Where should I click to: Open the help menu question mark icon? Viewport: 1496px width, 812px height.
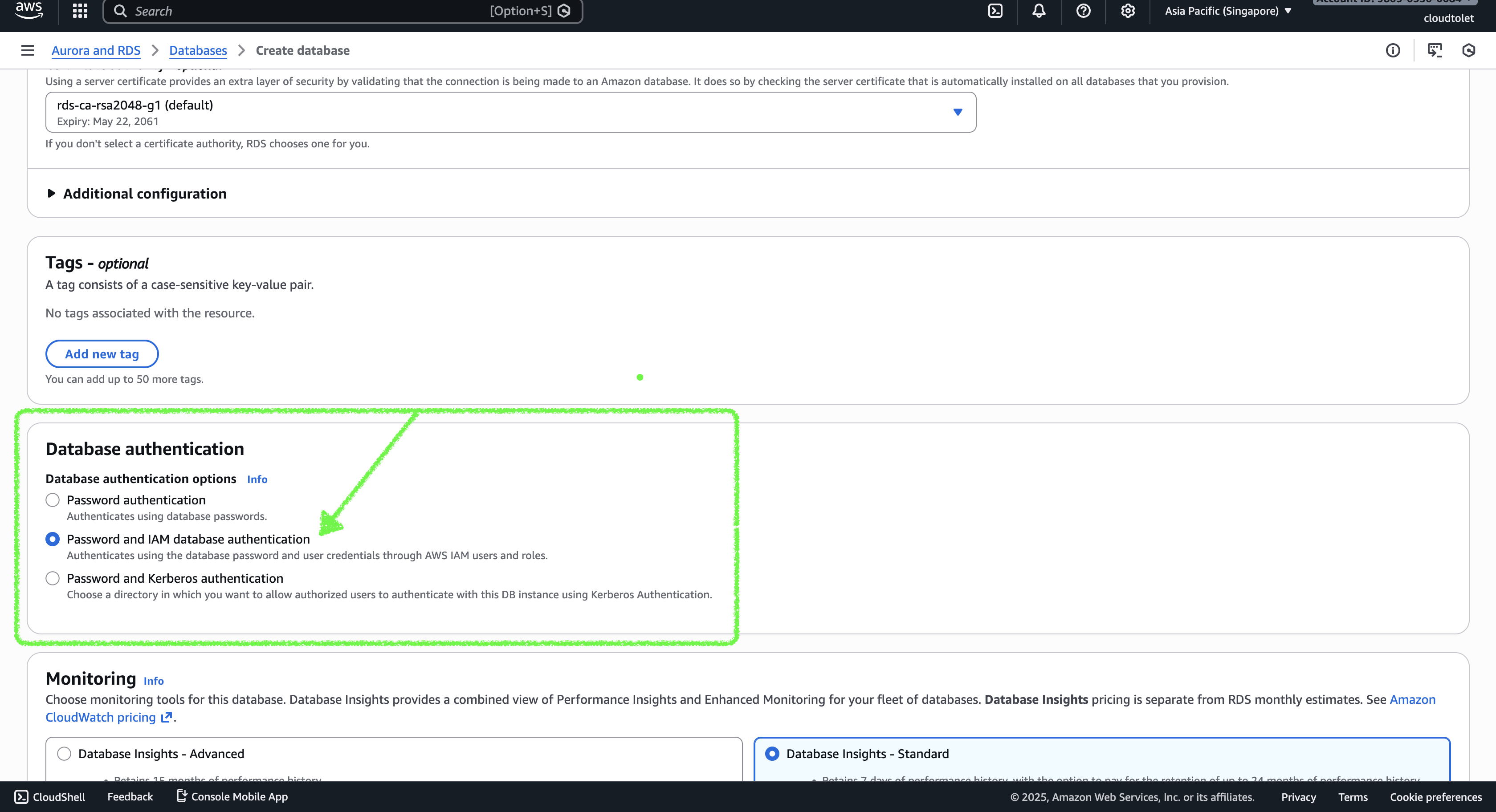point(1084,11)
